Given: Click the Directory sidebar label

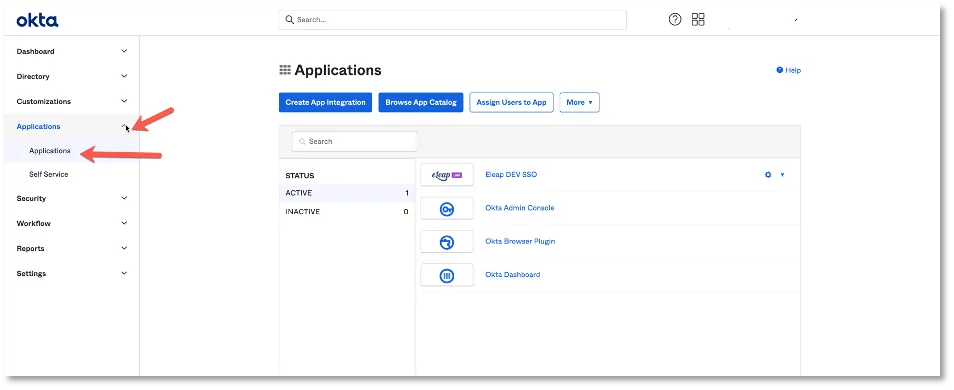Looking at the screenshot, I should pos(33,77).
